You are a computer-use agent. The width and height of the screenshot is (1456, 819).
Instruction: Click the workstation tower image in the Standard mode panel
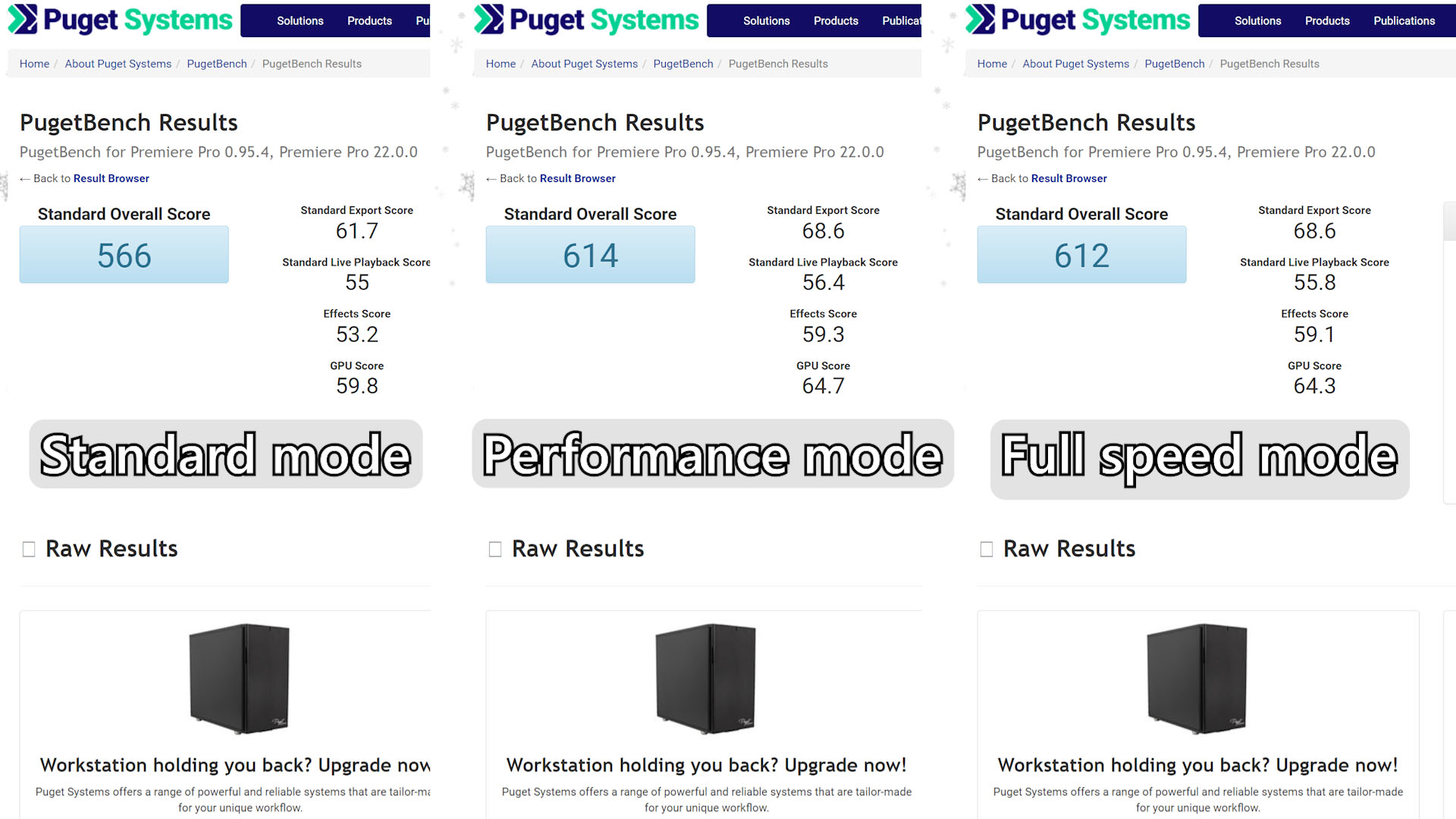point(239,679)
